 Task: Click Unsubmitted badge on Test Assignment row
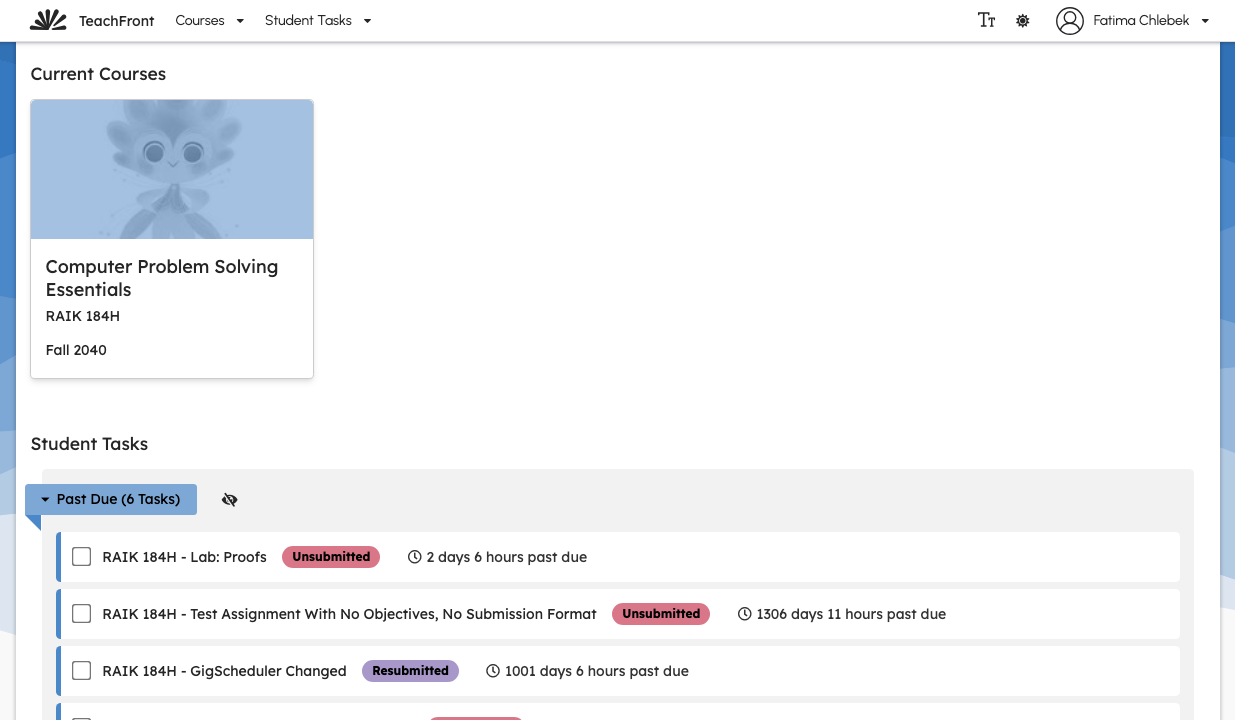[661, 614]
